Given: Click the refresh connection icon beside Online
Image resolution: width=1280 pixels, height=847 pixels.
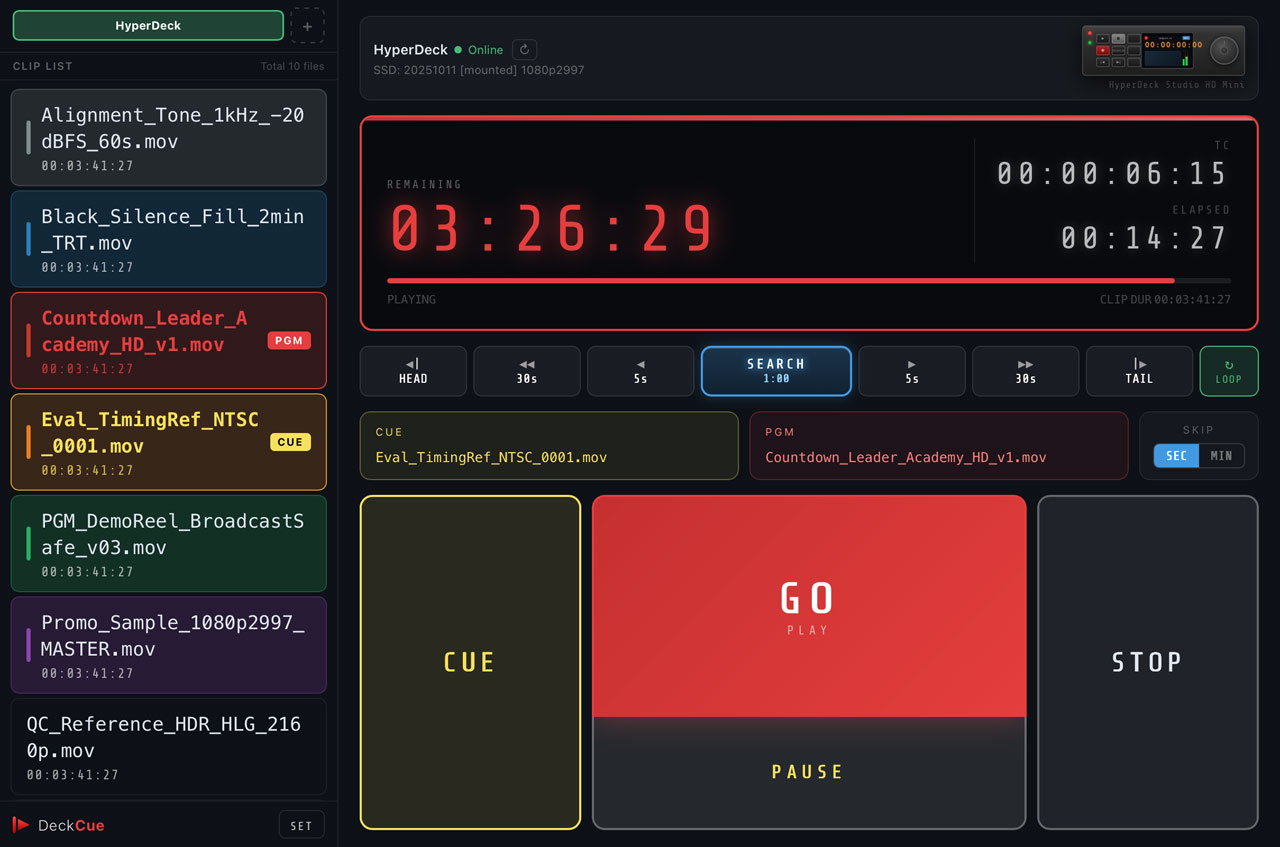Looking at the screenshot, I should click(525, 49).
